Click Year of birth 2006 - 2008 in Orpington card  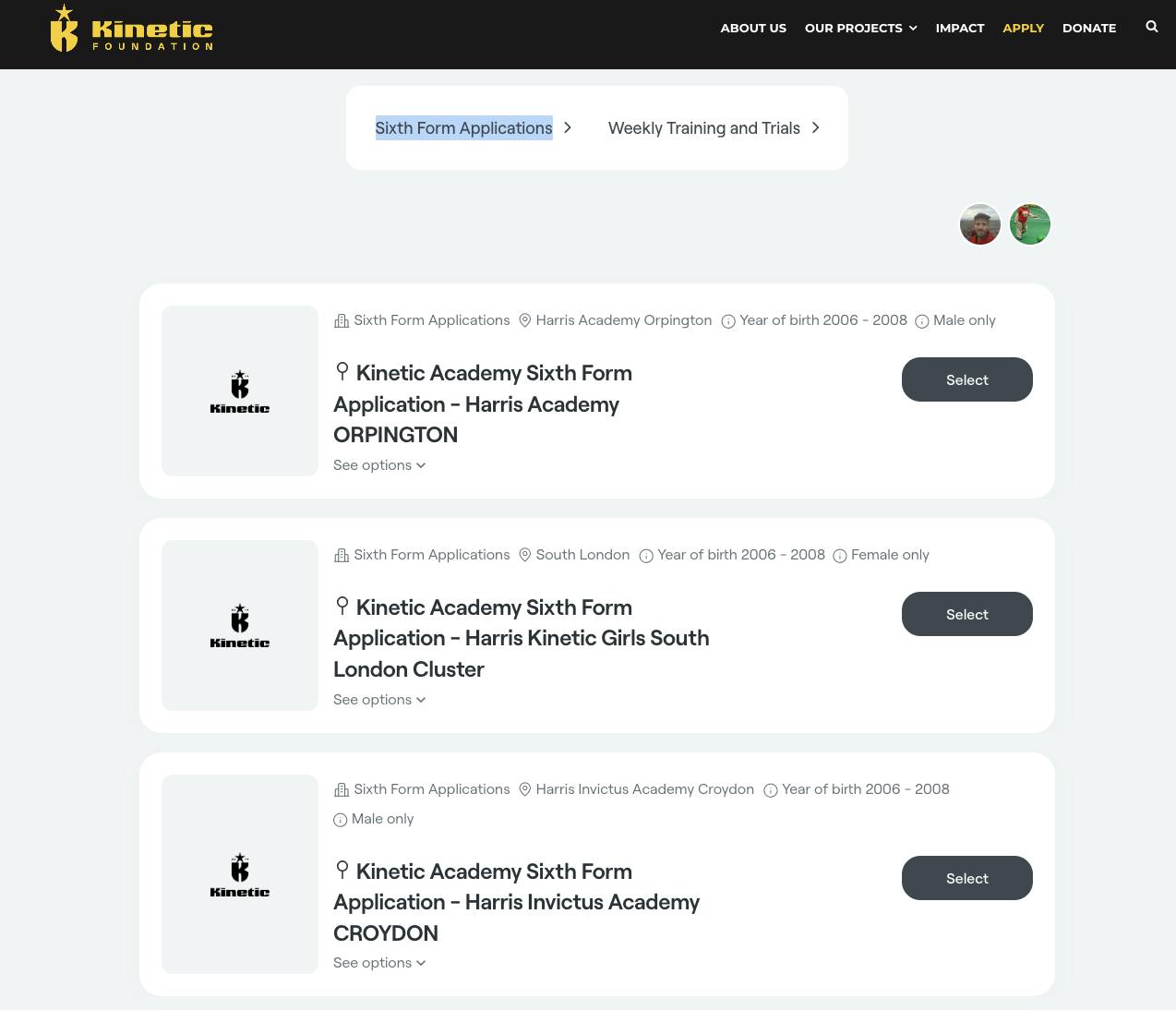pos(823,320)
